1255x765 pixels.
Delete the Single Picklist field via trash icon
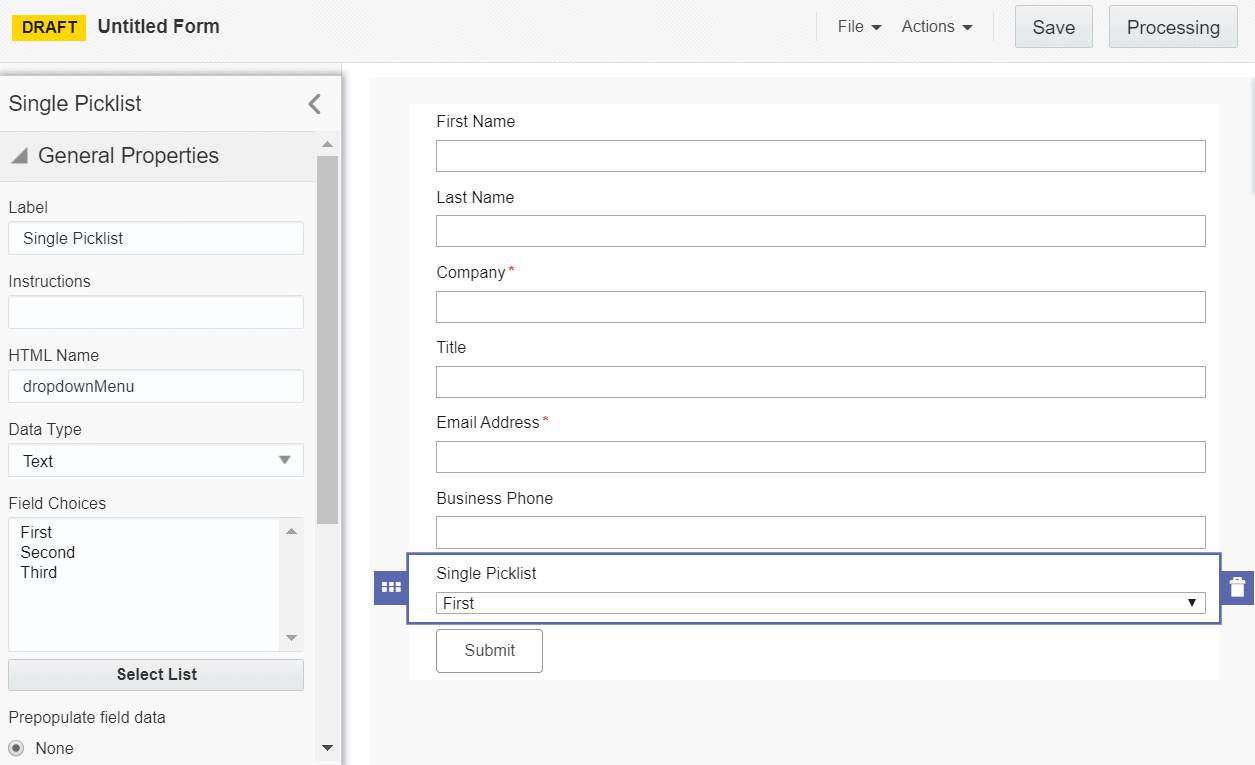point(1239,586)
